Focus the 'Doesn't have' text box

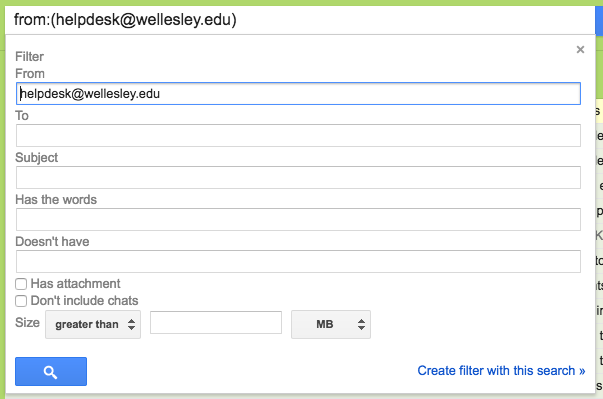(298, 261)
